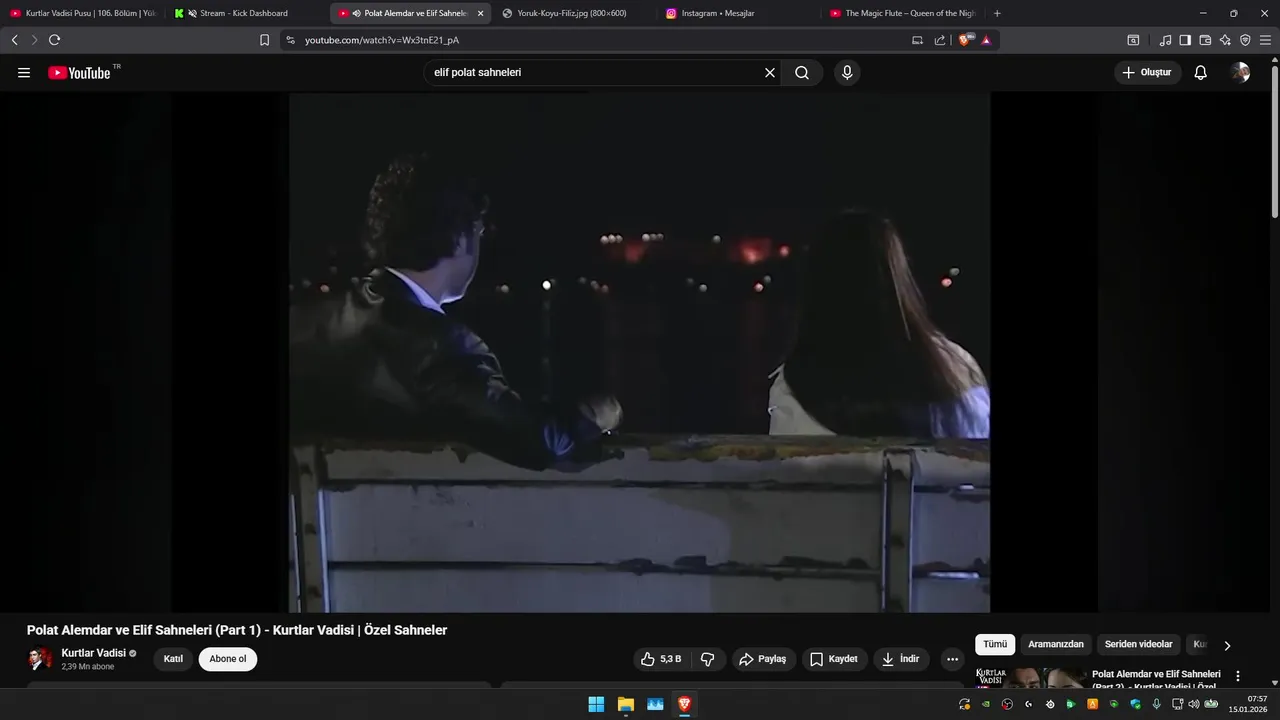View site information icon in address bar

tap(290, 40)
